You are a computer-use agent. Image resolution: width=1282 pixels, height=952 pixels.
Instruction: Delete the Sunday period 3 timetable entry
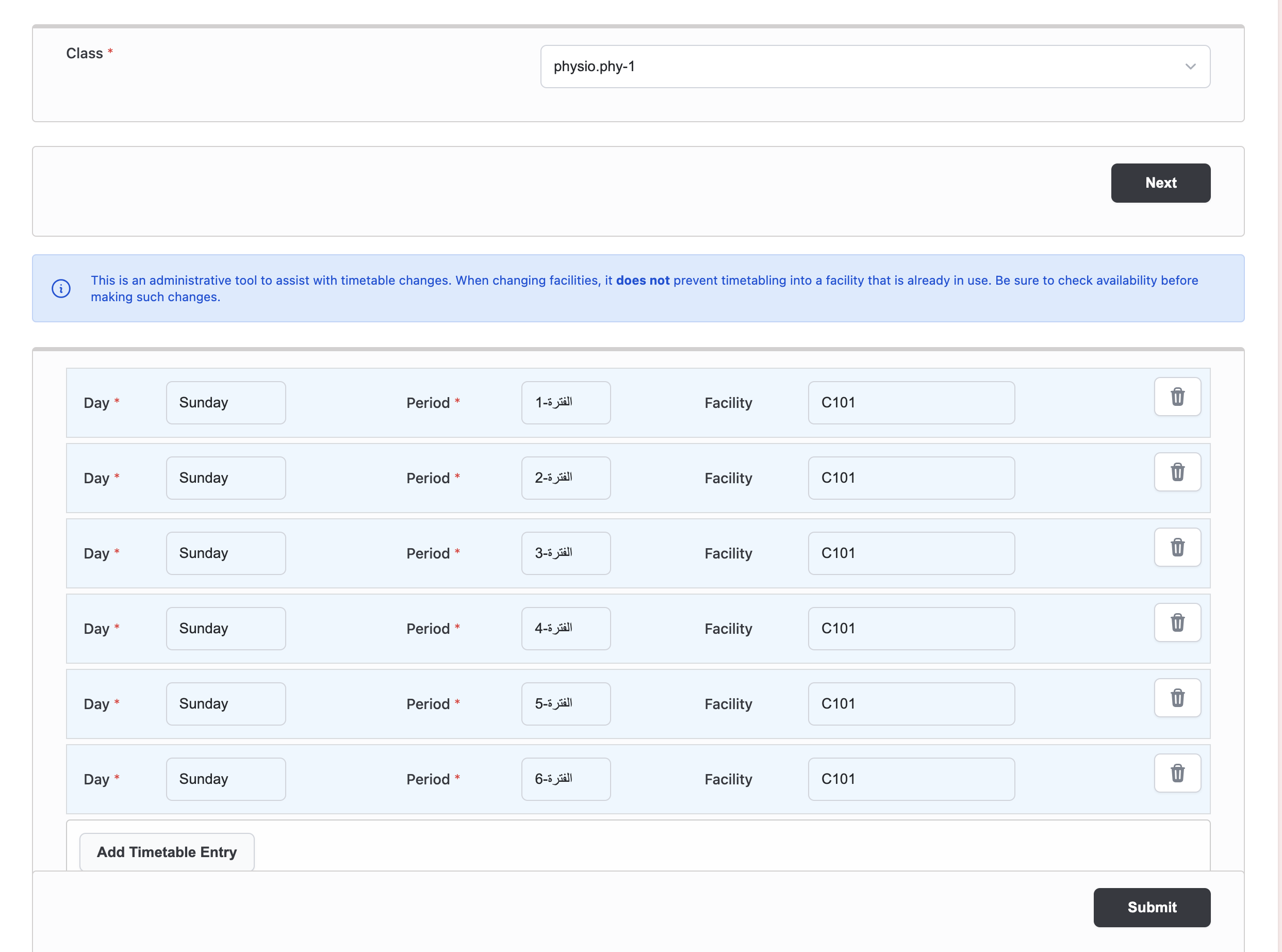point(1177,548)
